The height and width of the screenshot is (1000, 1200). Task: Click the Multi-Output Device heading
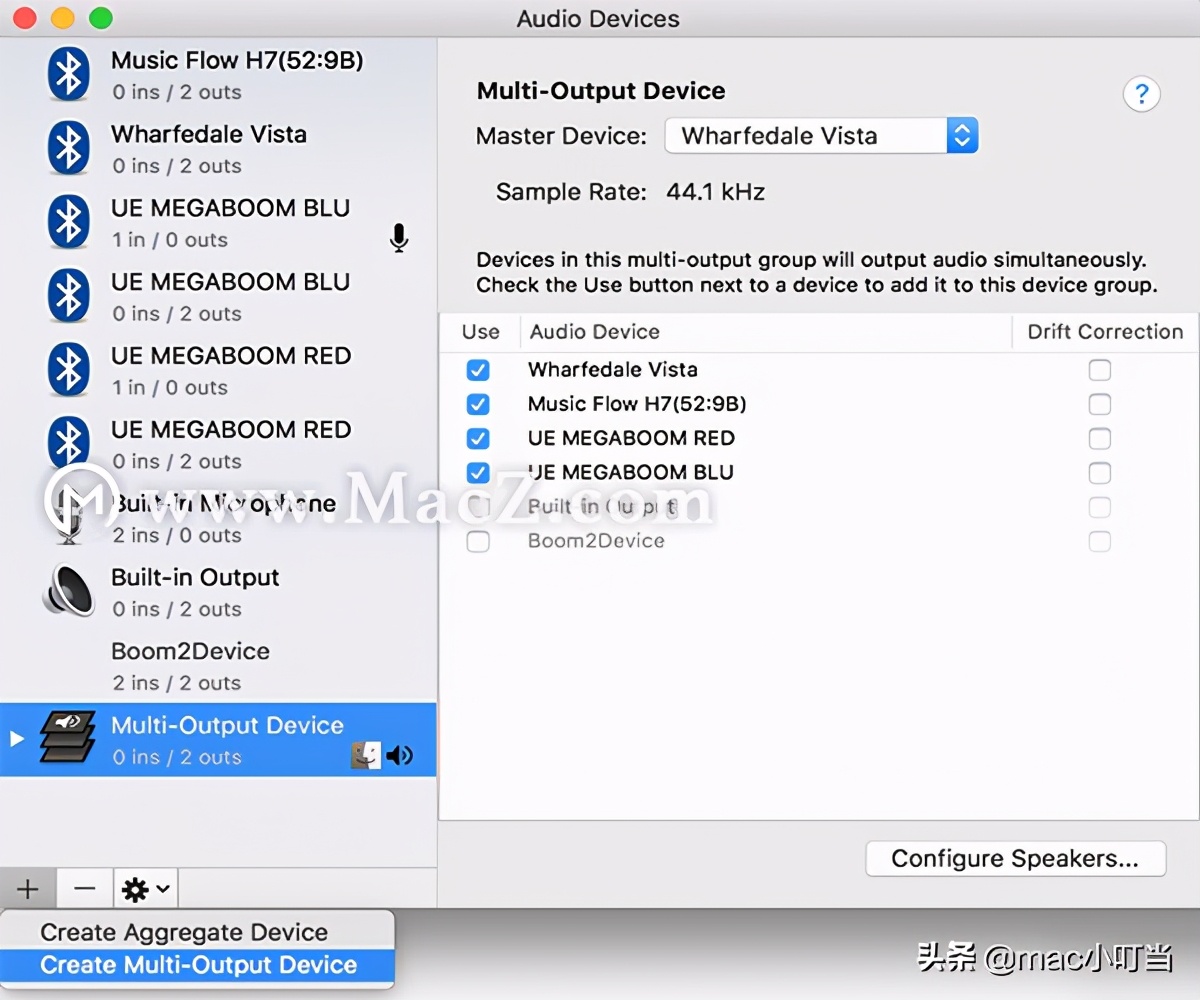click(x=601, y=91)
